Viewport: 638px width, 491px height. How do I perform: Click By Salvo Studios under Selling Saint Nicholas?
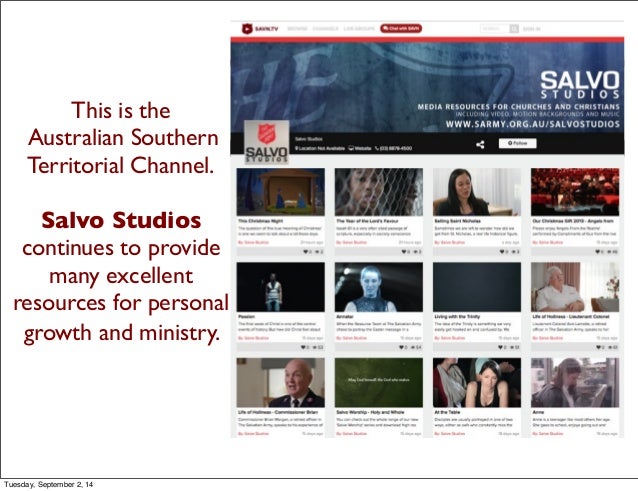[x=450, y=242]
